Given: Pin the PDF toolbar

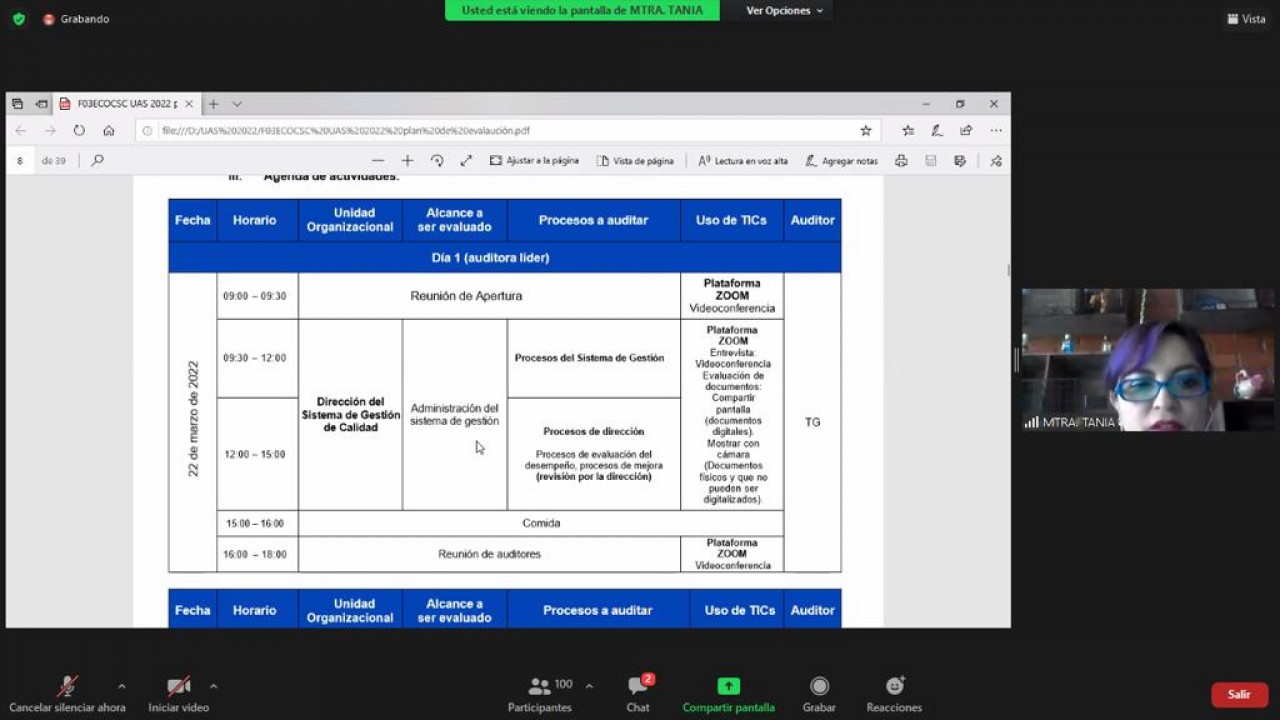Looking at the screenshot, I should tap(996, 160).
